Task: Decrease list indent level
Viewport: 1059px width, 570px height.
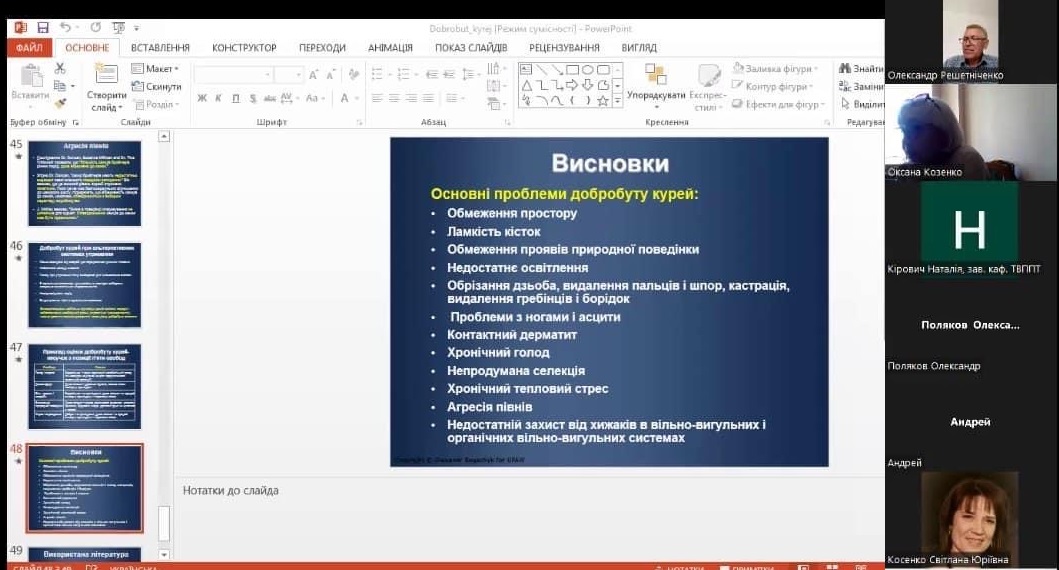Action: pos(432,74)
